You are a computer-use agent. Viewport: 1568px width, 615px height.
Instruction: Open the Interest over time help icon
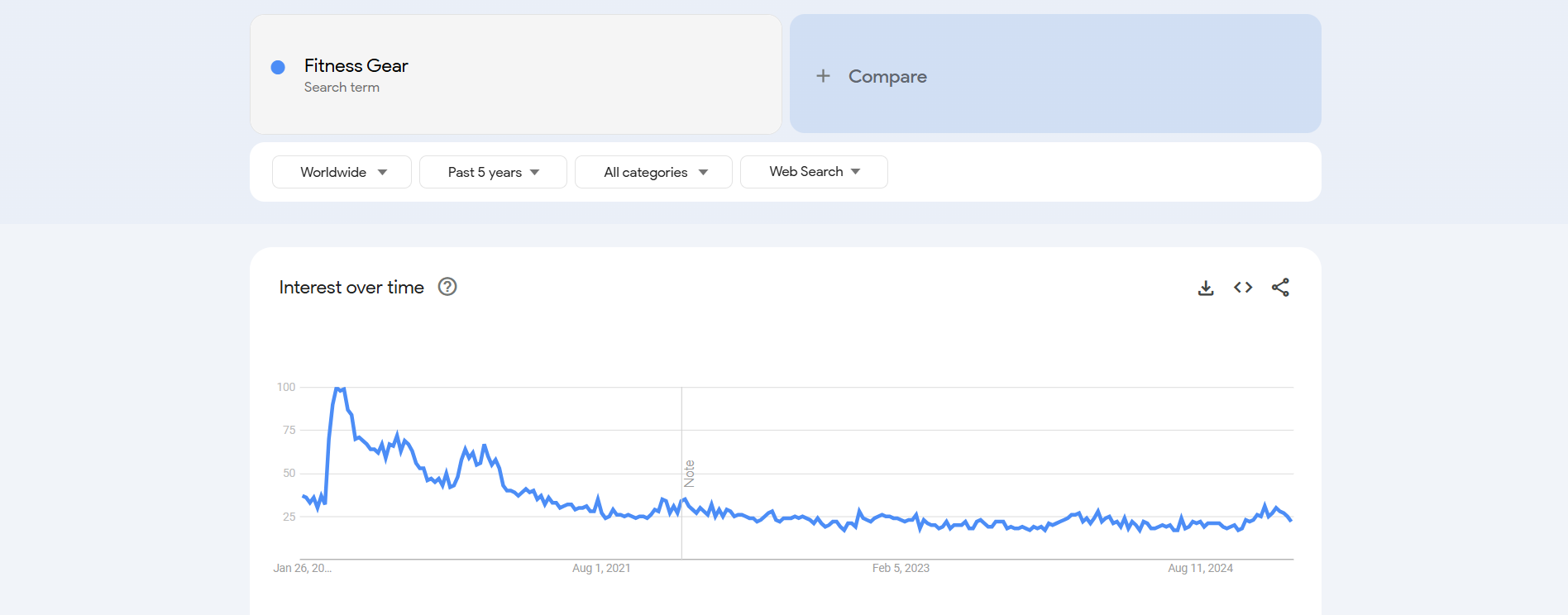pos(447,287)
